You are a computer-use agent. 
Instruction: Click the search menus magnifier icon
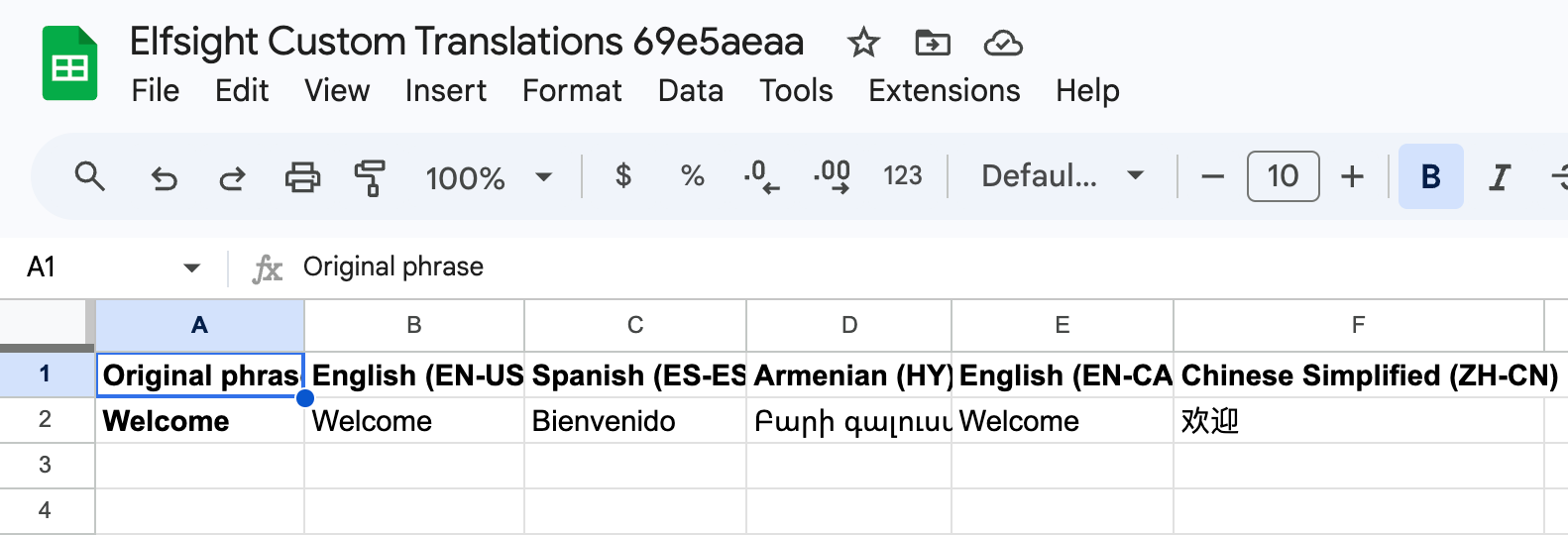click(x=90, y=177)
